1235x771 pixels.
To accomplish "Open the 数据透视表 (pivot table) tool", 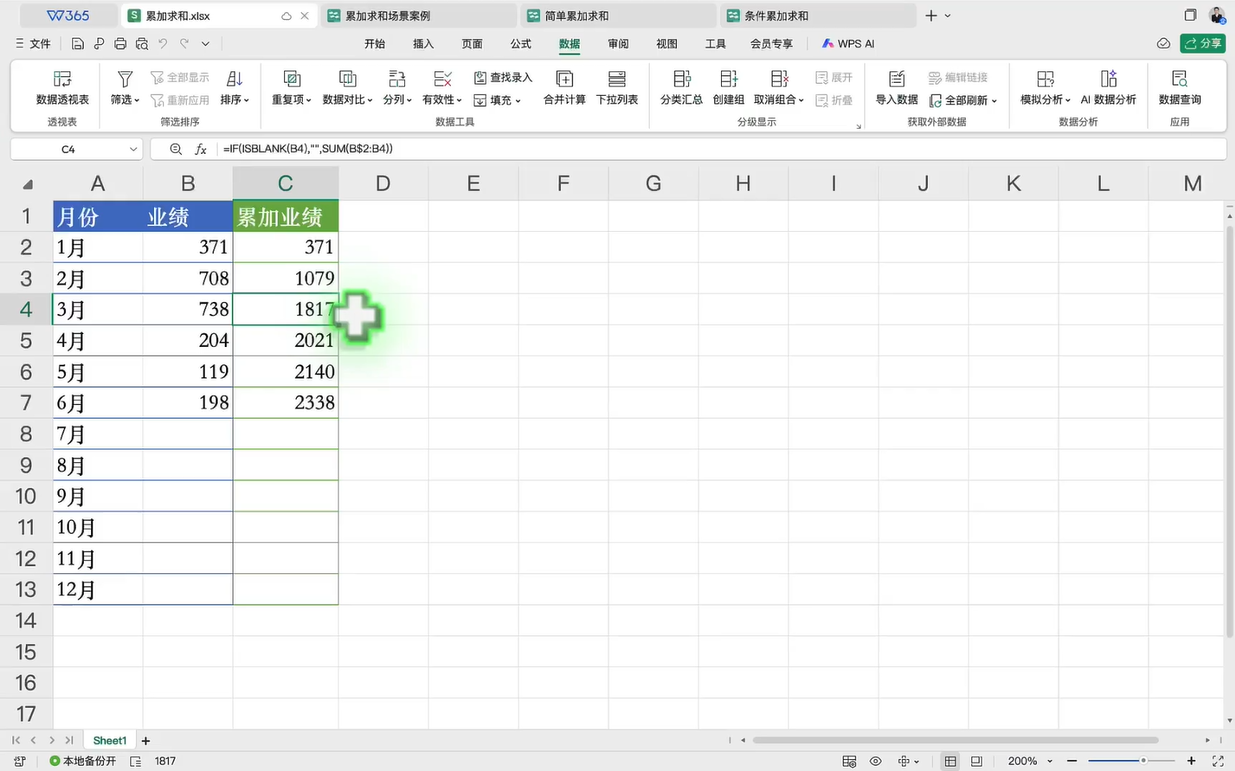I will [x=62, y=87].
